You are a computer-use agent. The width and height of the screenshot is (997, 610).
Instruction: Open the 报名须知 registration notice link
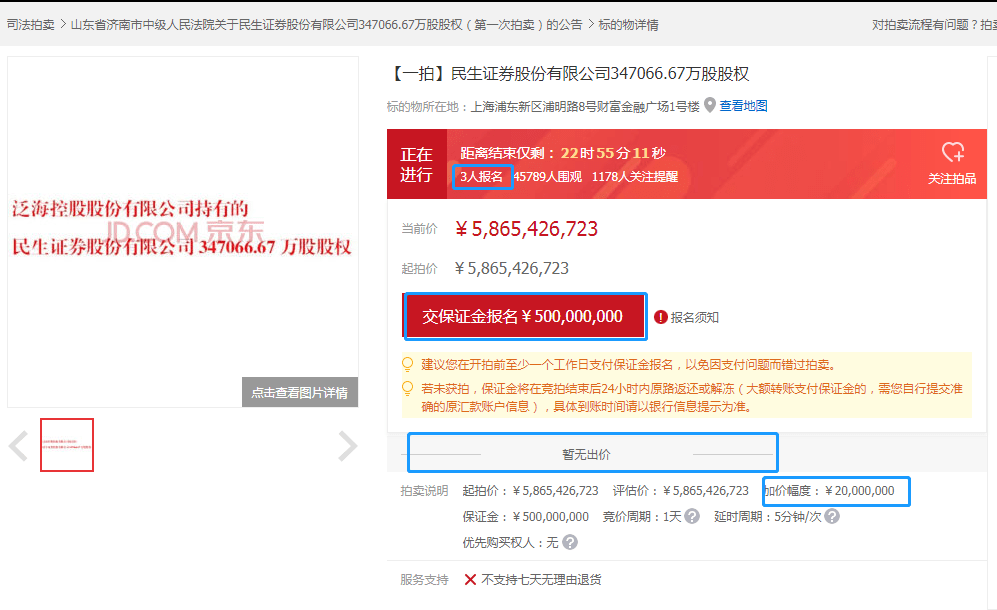coord(694,317)
